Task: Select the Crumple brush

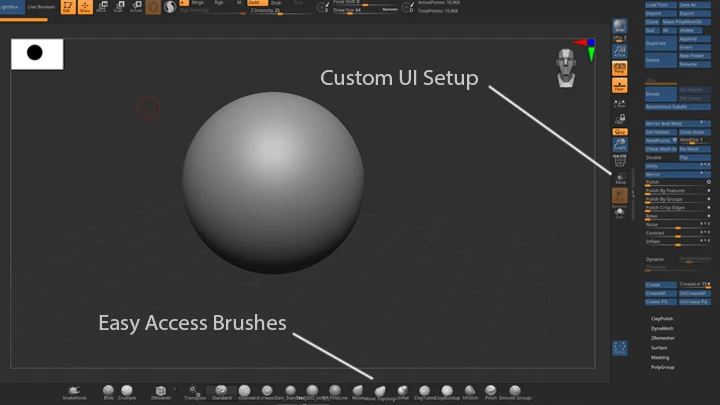Action: 127,393
